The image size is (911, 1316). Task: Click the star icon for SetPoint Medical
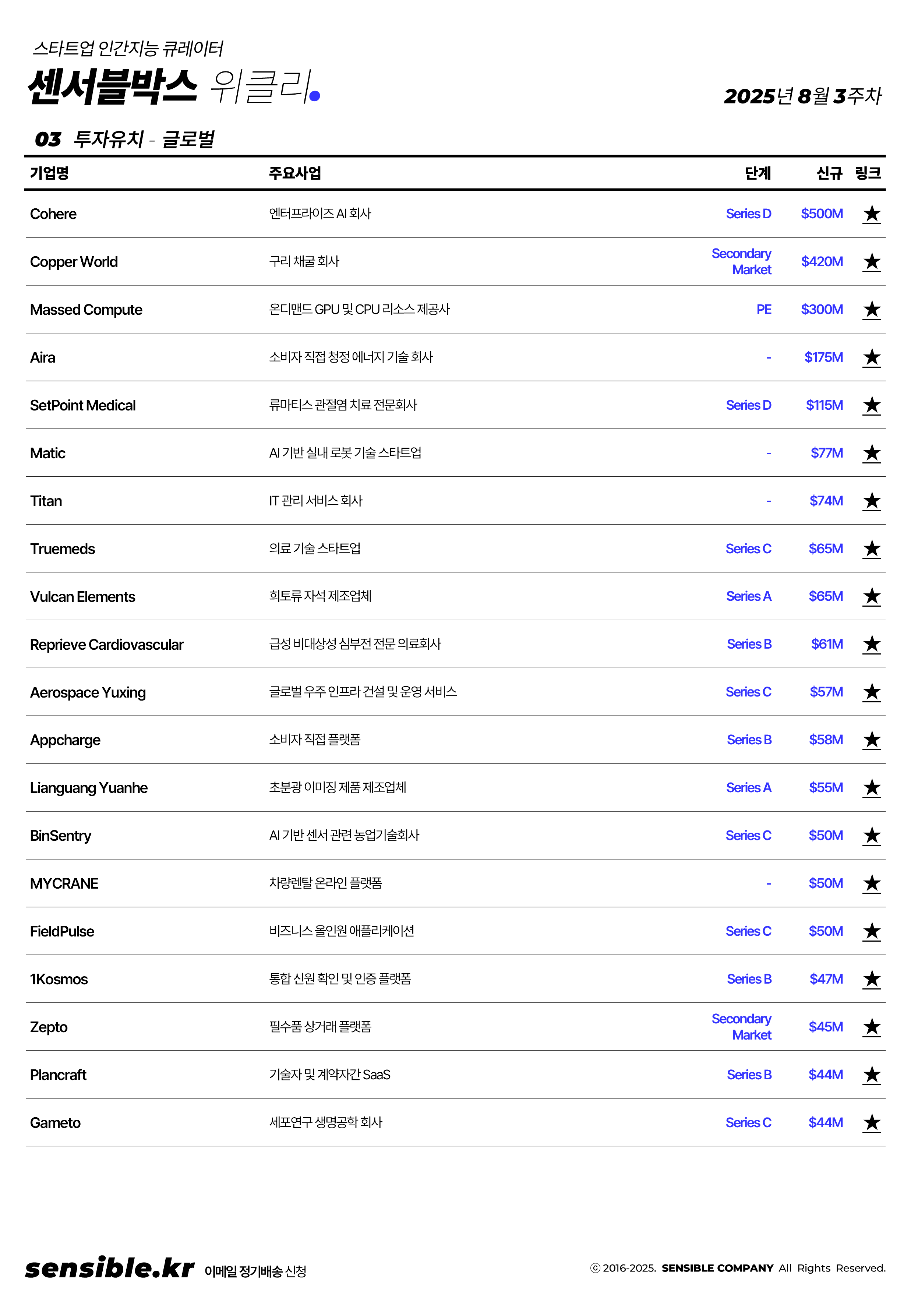coord(871,406)
